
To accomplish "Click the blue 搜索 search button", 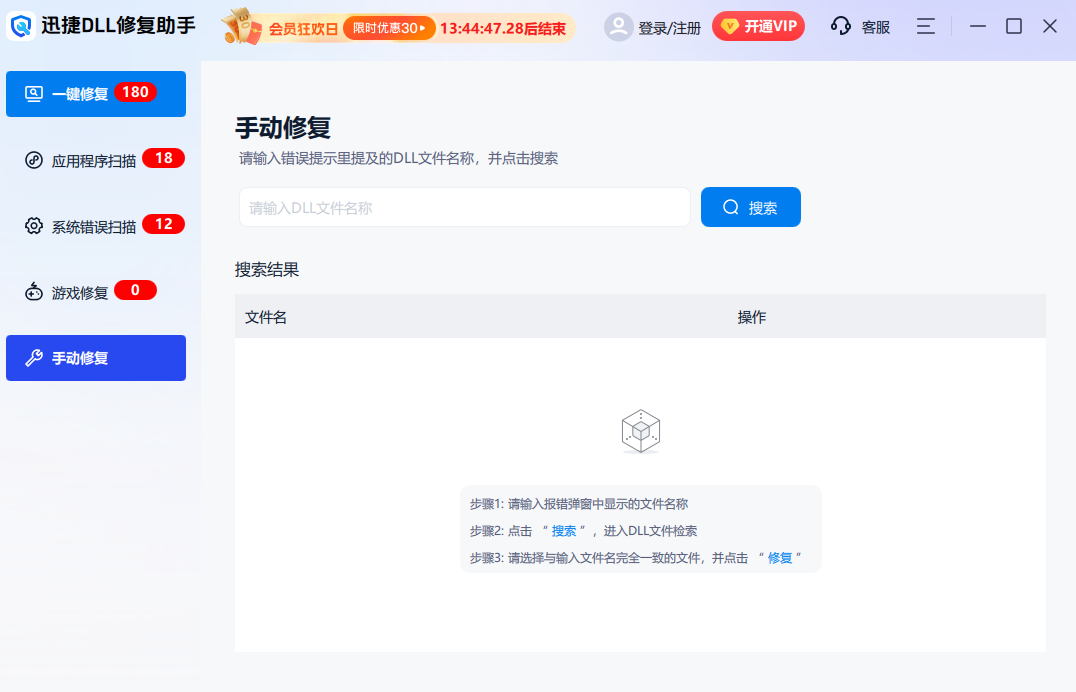I will (750, 206).
